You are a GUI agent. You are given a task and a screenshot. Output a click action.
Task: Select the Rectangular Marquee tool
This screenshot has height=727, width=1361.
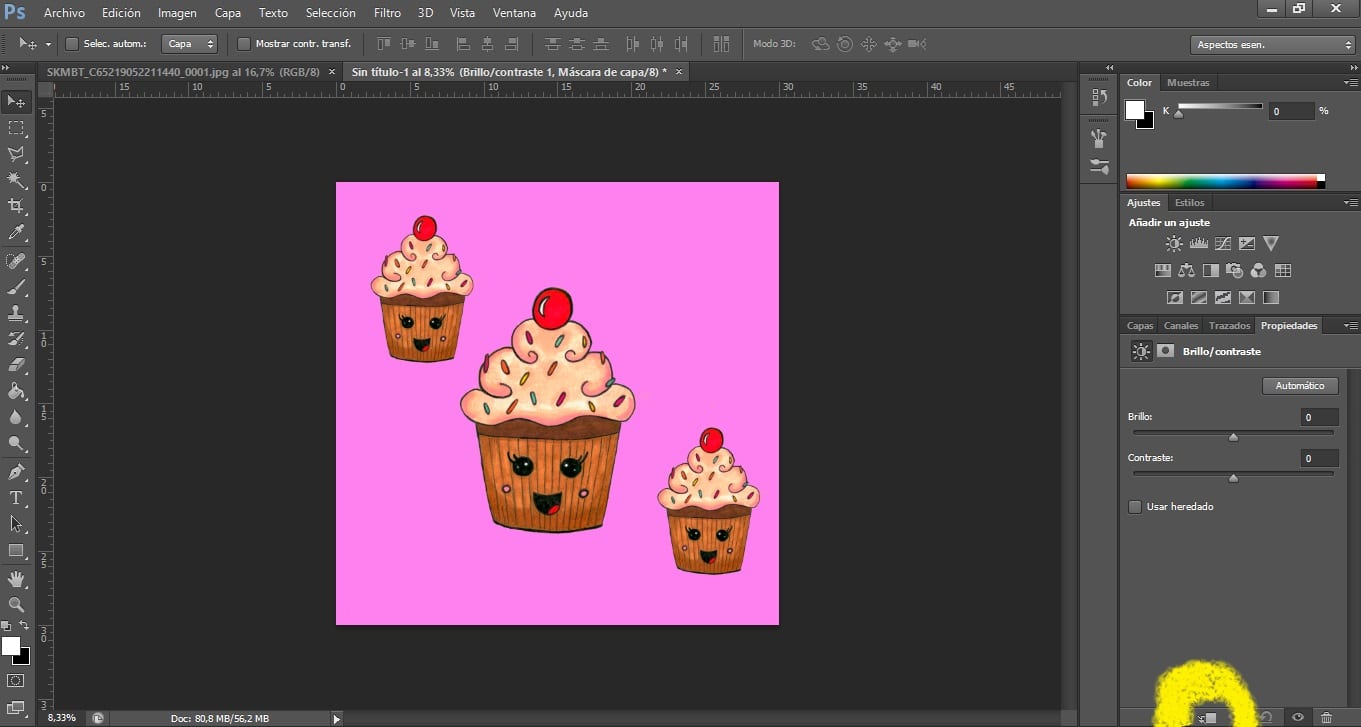tap(16, 128)
